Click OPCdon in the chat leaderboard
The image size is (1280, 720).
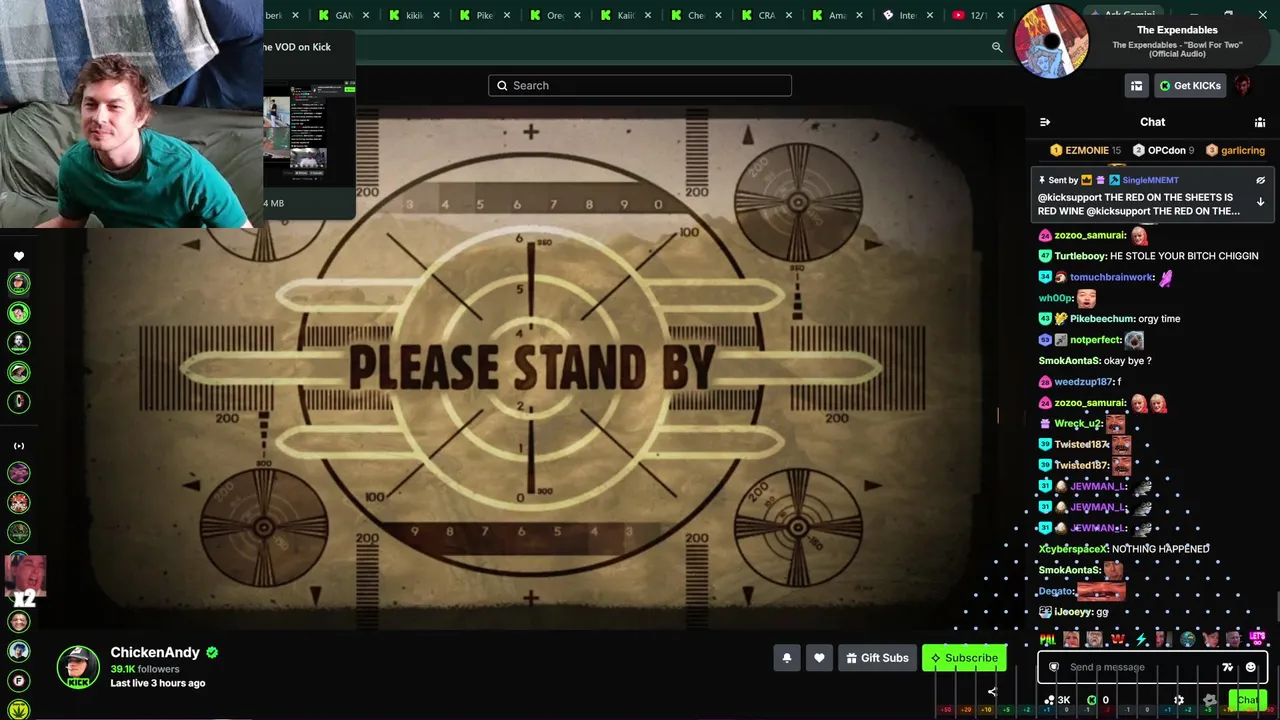pos(1166,150)
